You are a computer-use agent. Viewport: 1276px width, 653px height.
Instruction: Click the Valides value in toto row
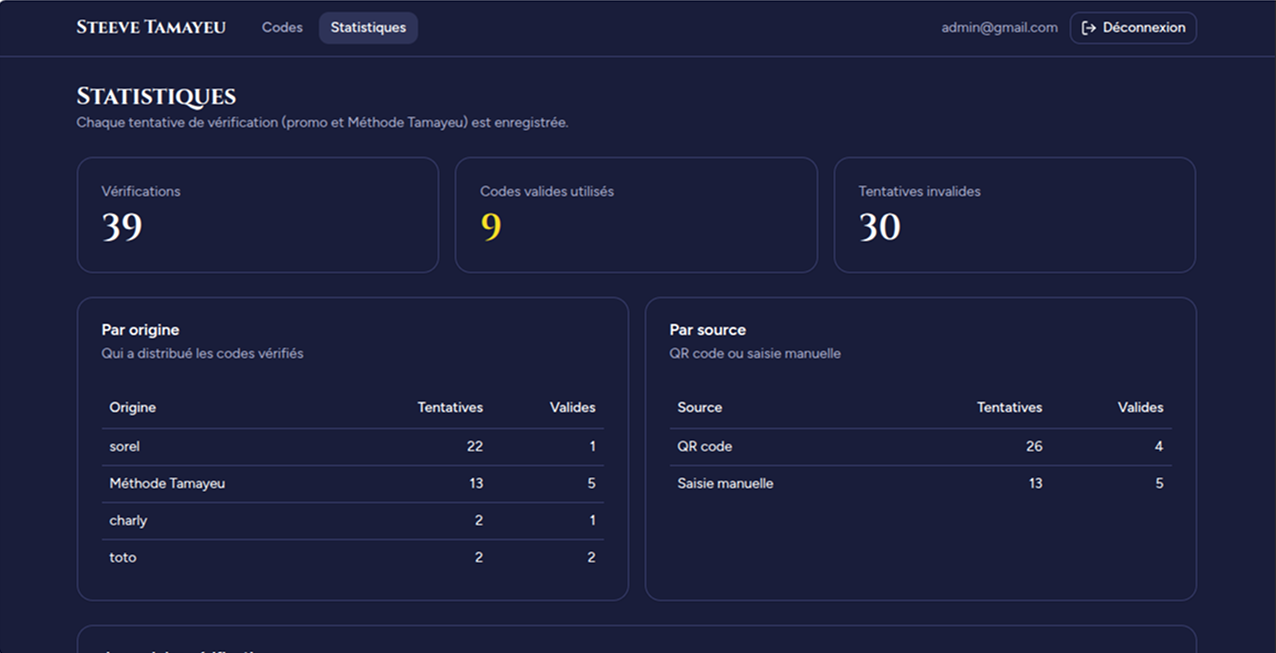591,557
